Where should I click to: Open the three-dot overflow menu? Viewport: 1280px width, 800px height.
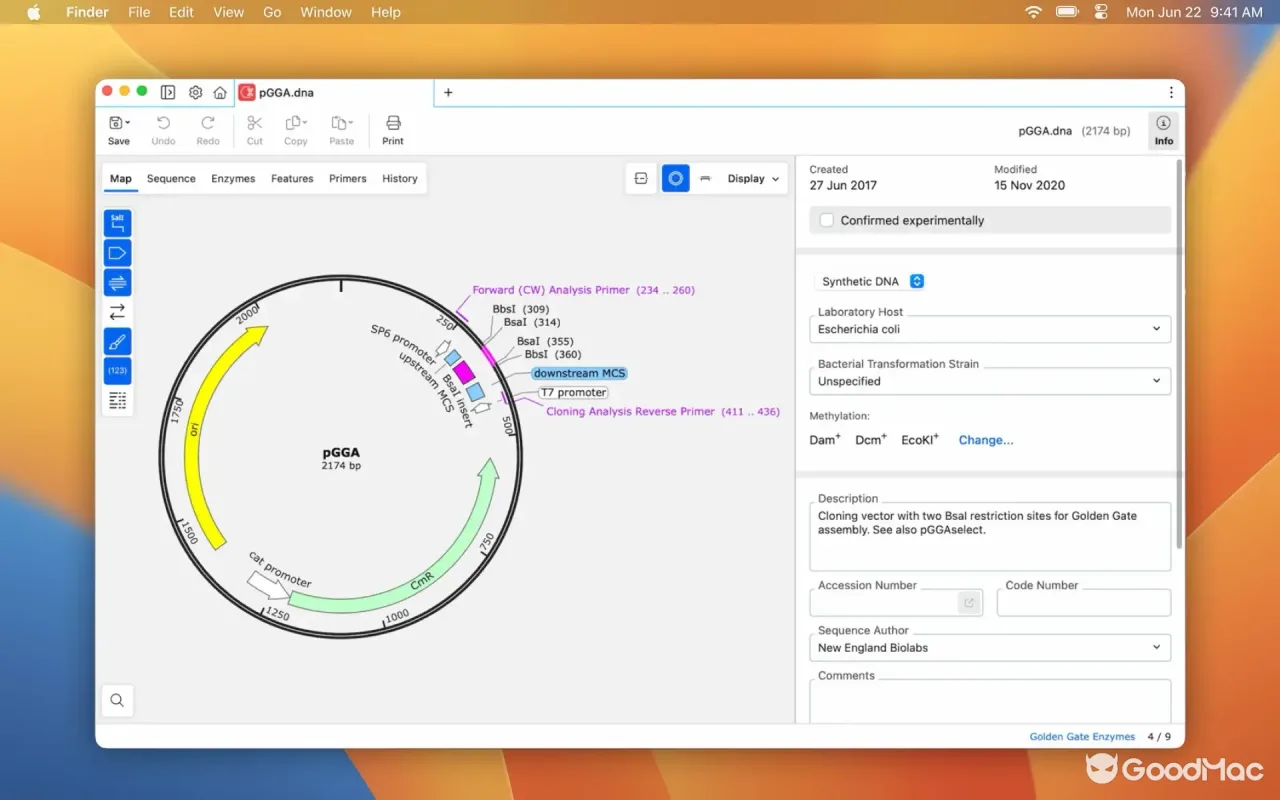point(1171,92)
